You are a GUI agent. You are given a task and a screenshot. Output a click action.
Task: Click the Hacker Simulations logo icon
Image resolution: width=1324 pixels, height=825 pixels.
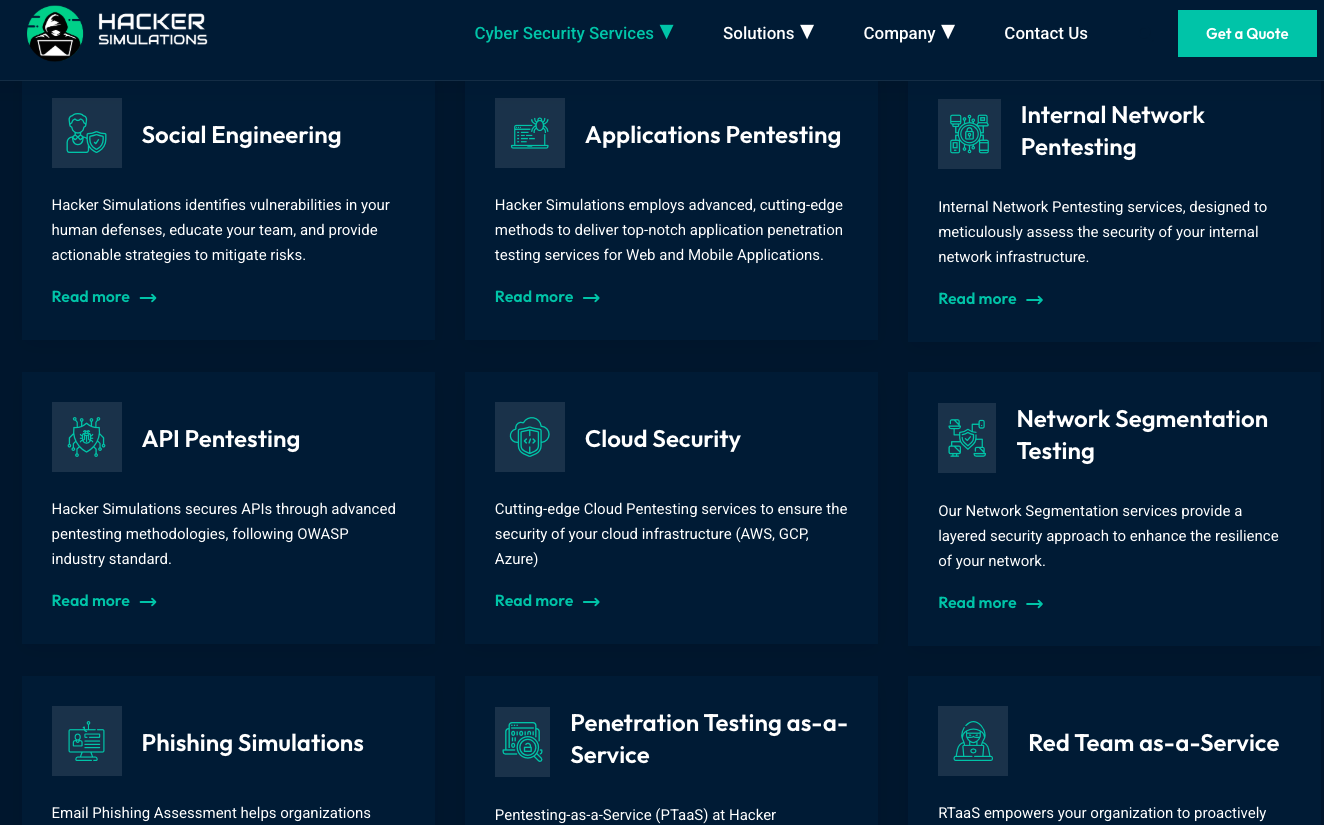click(x=55, y=33)
